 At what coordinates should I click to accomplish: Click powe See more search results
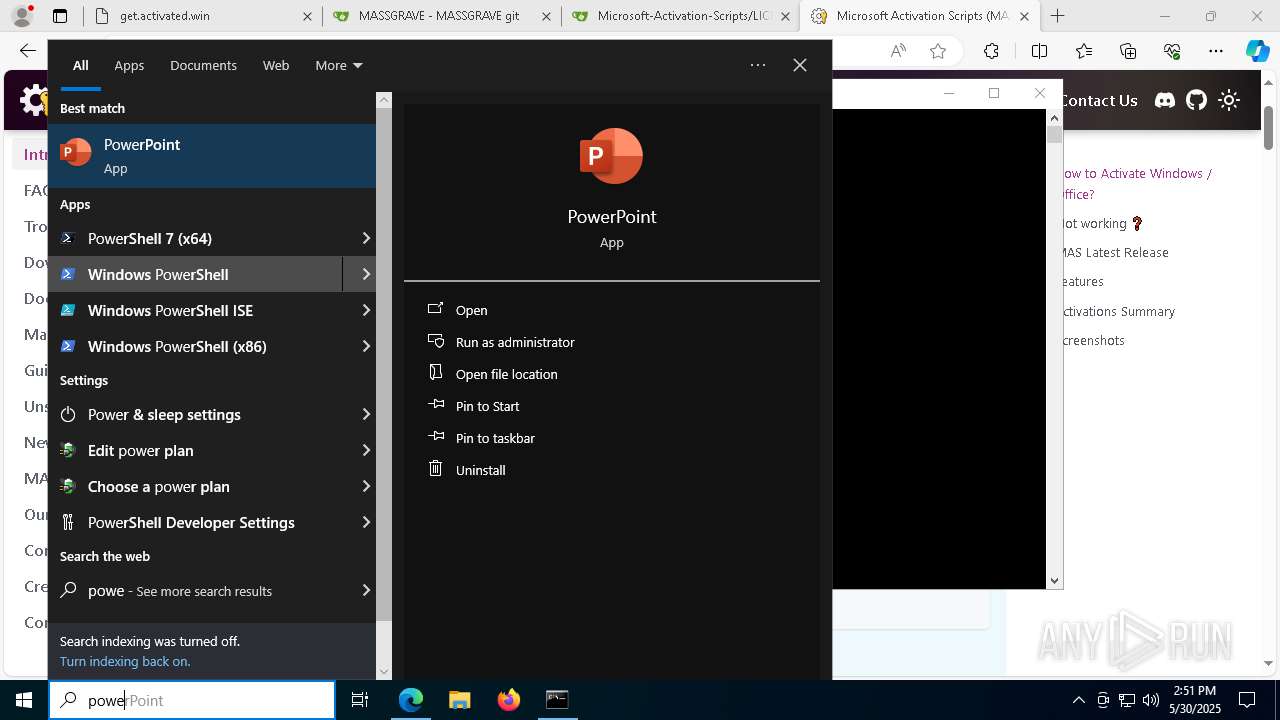pos(212,590)
